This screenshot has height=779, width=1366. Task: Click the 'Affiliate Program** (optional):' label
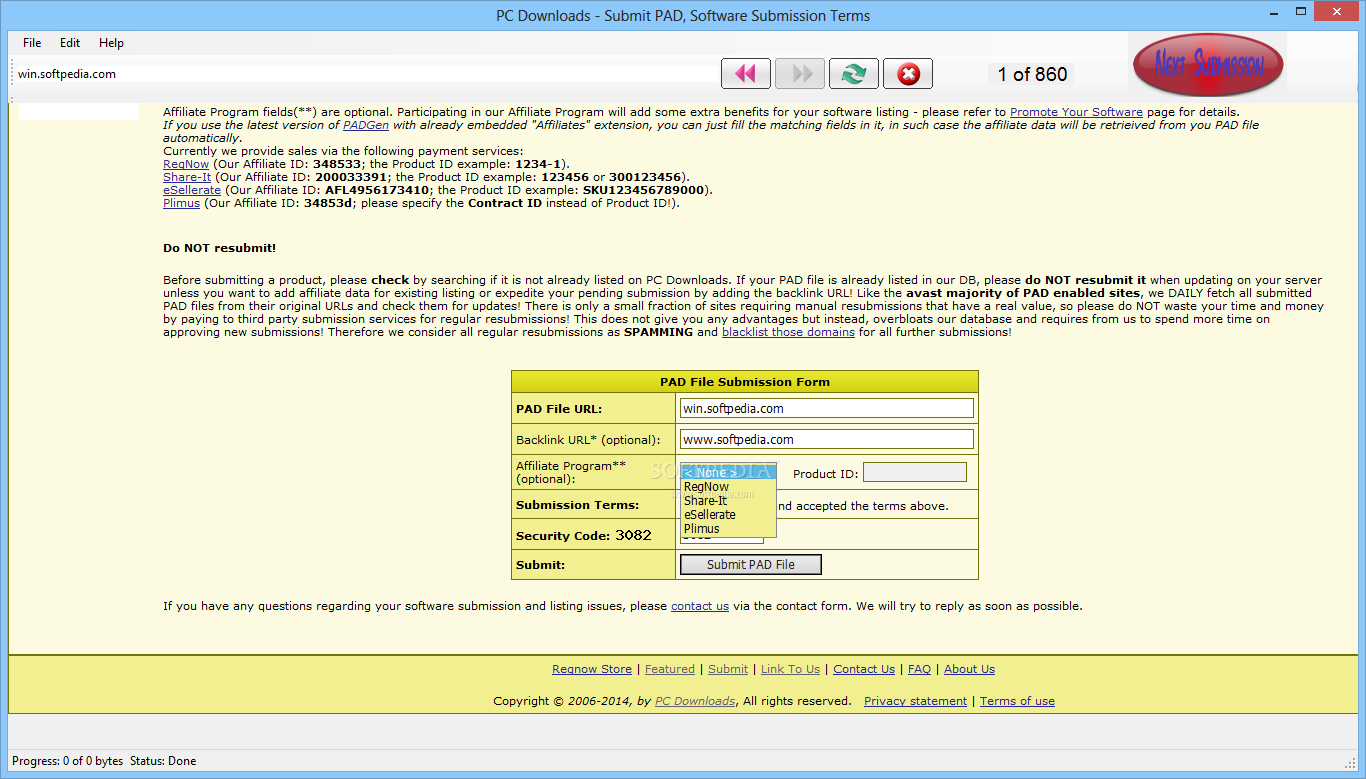pos(571,472)
